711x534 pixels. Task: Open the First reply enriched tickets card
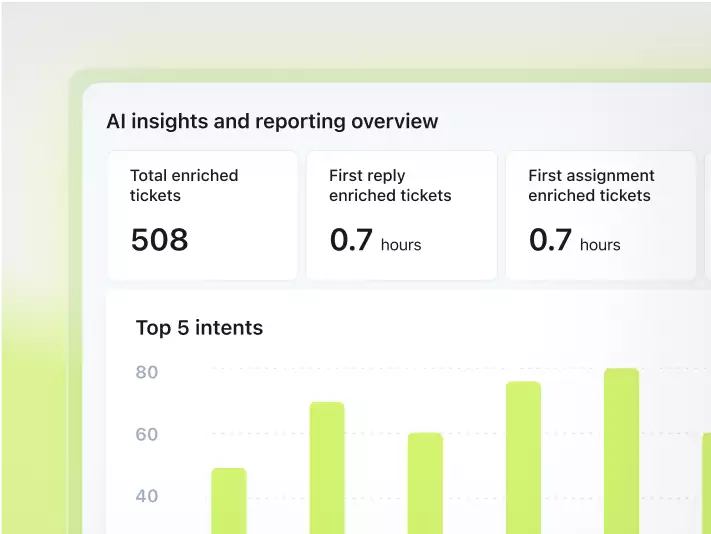pos(402,216)
